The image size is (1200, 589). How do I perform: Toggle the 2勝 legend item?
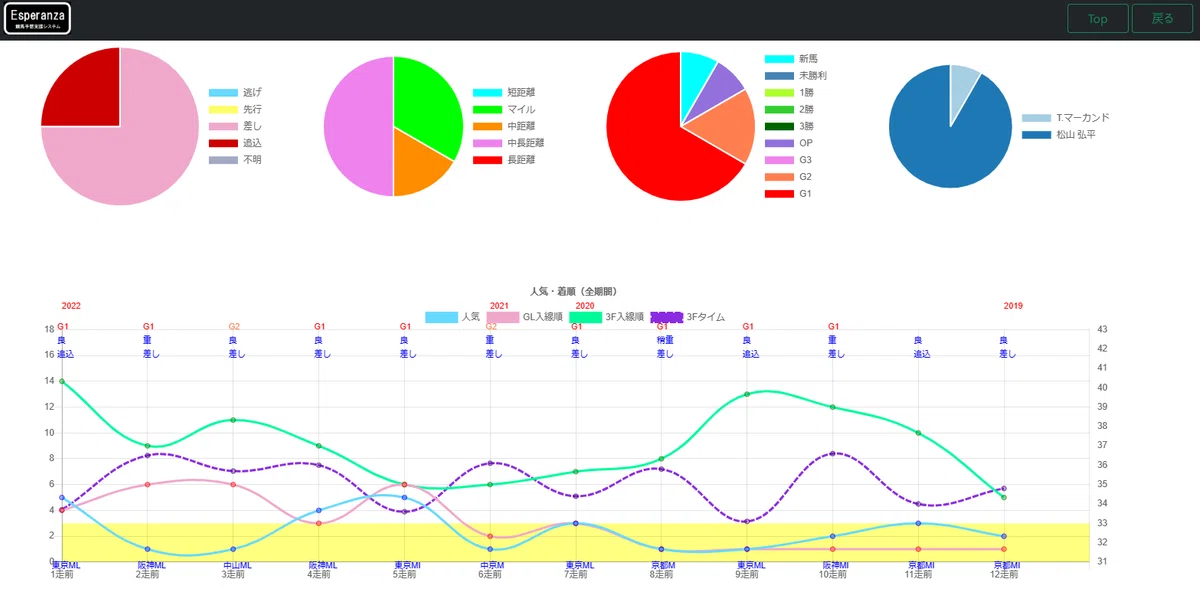tap(789, 109)
